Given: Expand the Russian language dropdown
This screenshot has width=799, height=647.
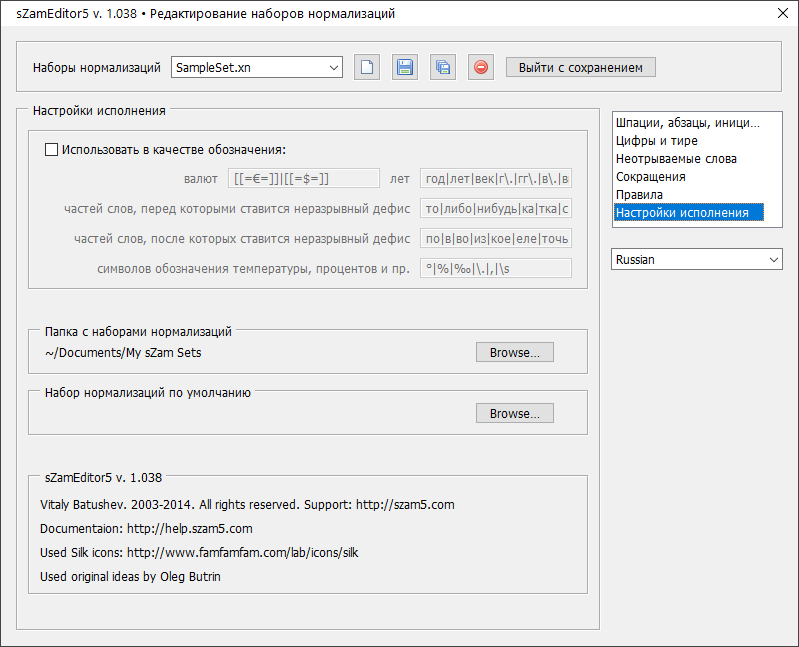Looking at the screenshot, I should [696, 259].
